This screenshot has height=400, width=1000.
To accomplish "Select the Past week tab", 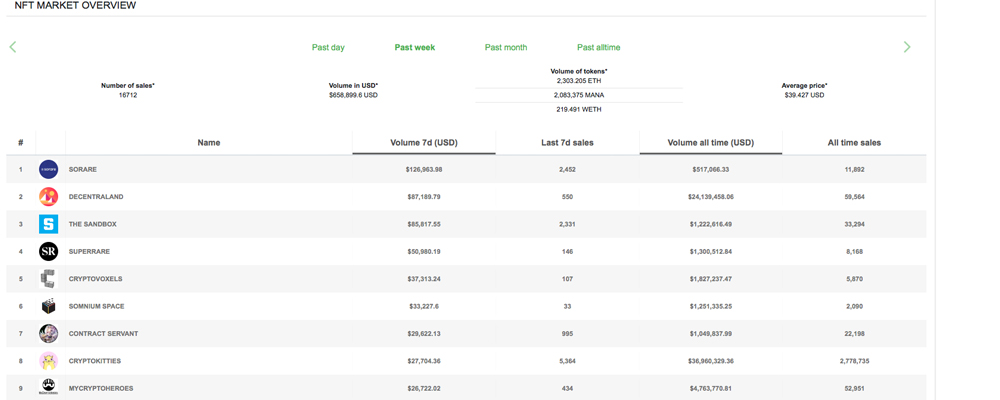I will click(x=414, y=47).
